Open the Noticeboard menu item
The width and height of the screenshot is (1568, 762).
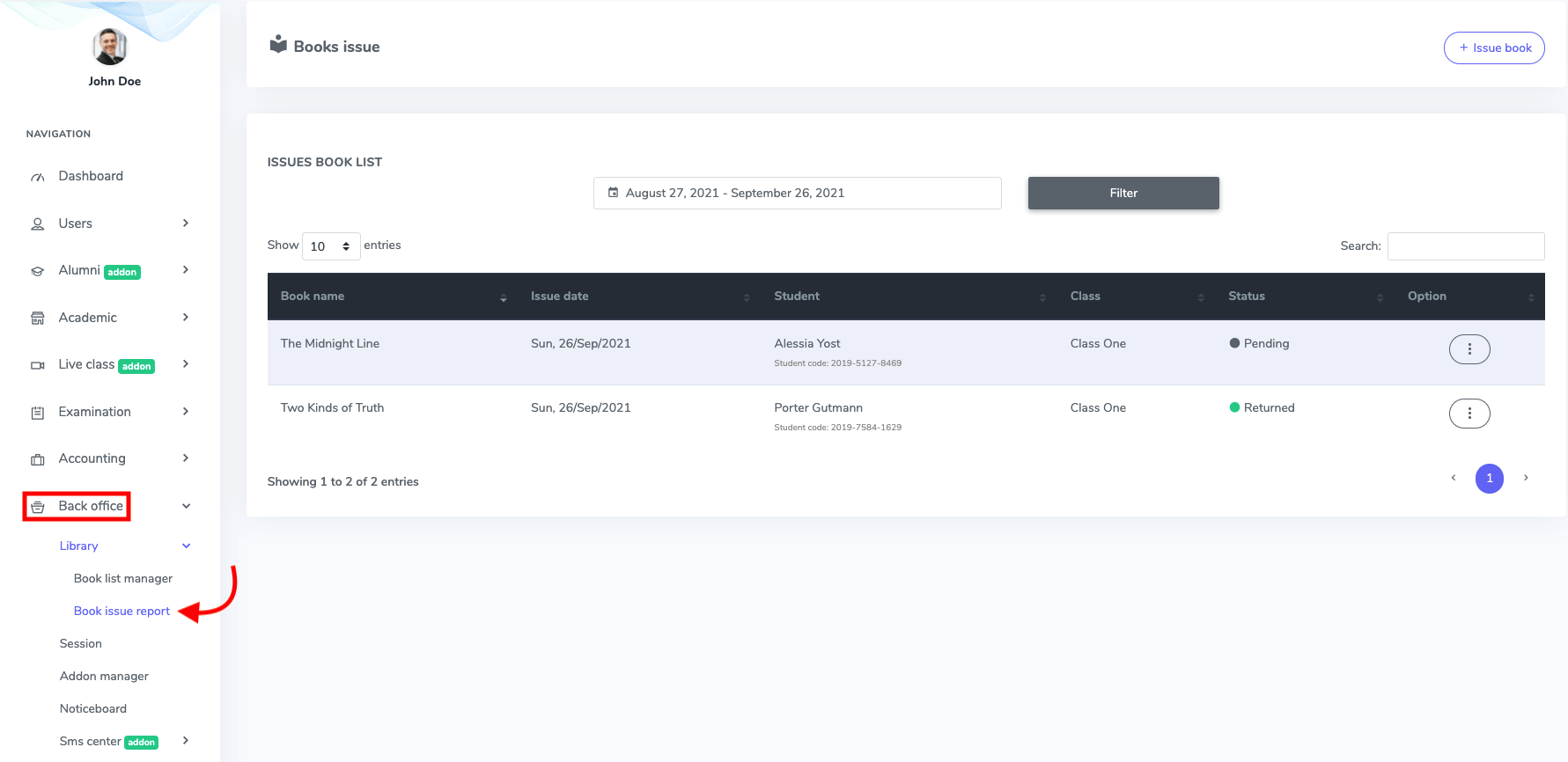(93, 709)
